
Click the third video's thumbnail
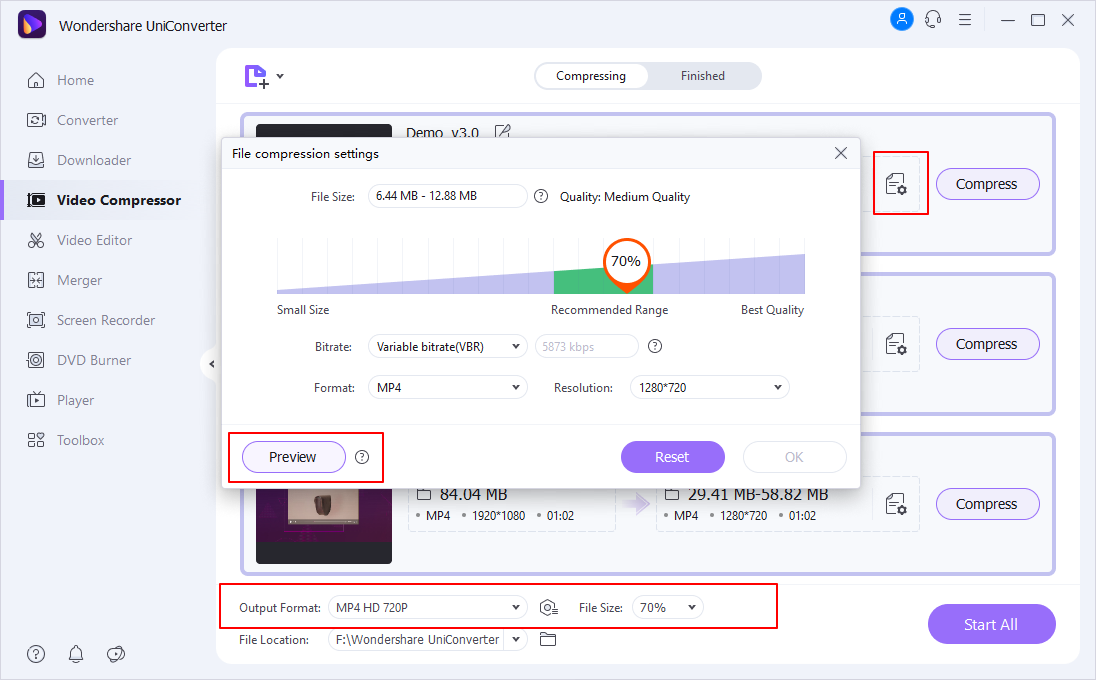[324, 526]
